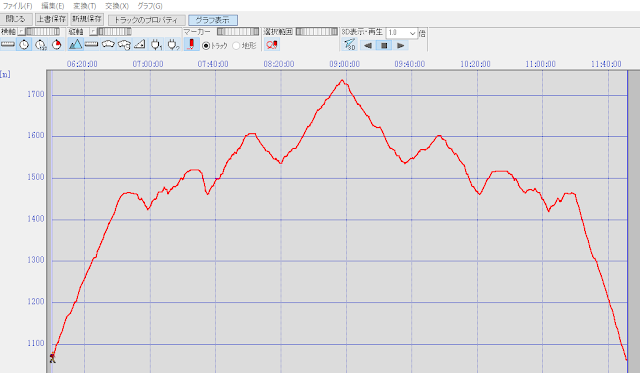
Task: Select the car speed vertical axis icon
Action: pos(108,44)
